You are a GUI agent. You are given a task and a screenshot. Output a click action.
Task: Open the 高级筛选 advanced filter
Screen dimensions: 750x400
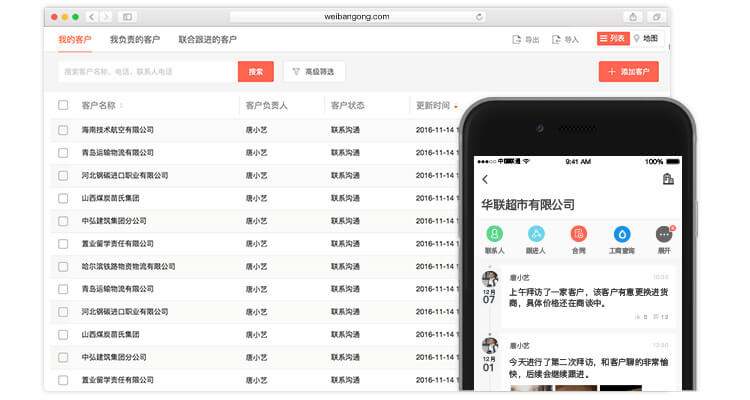coord(314,72)
